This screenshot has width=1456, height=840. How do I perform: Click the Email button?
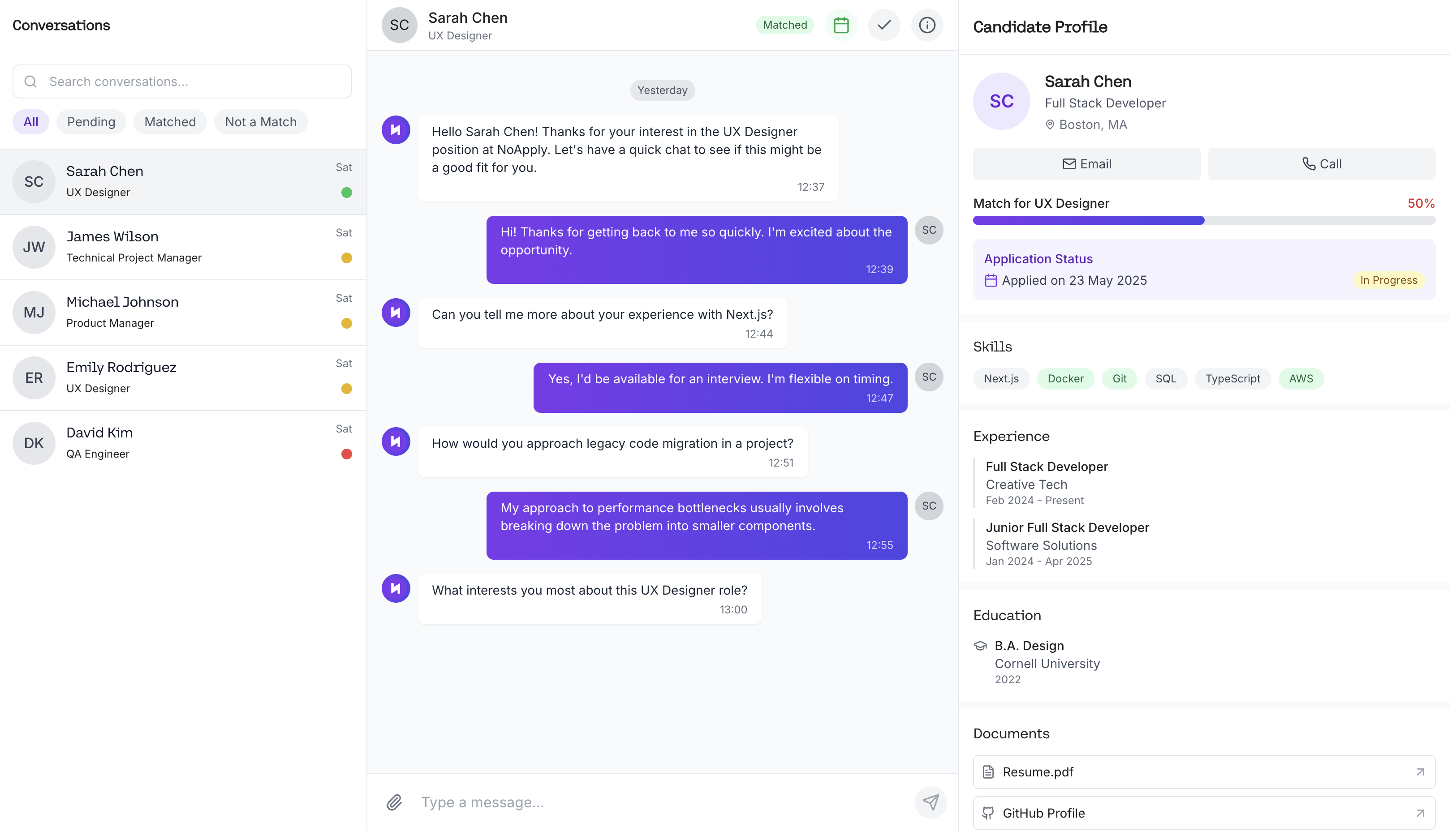1086,164
